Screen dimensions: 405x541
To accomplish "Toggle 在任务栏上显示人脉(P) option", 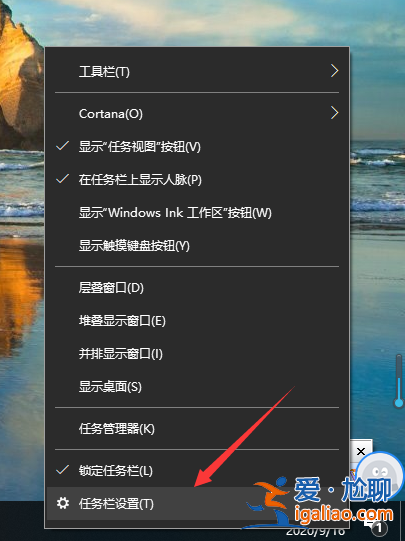I will (x=197, y=179).
